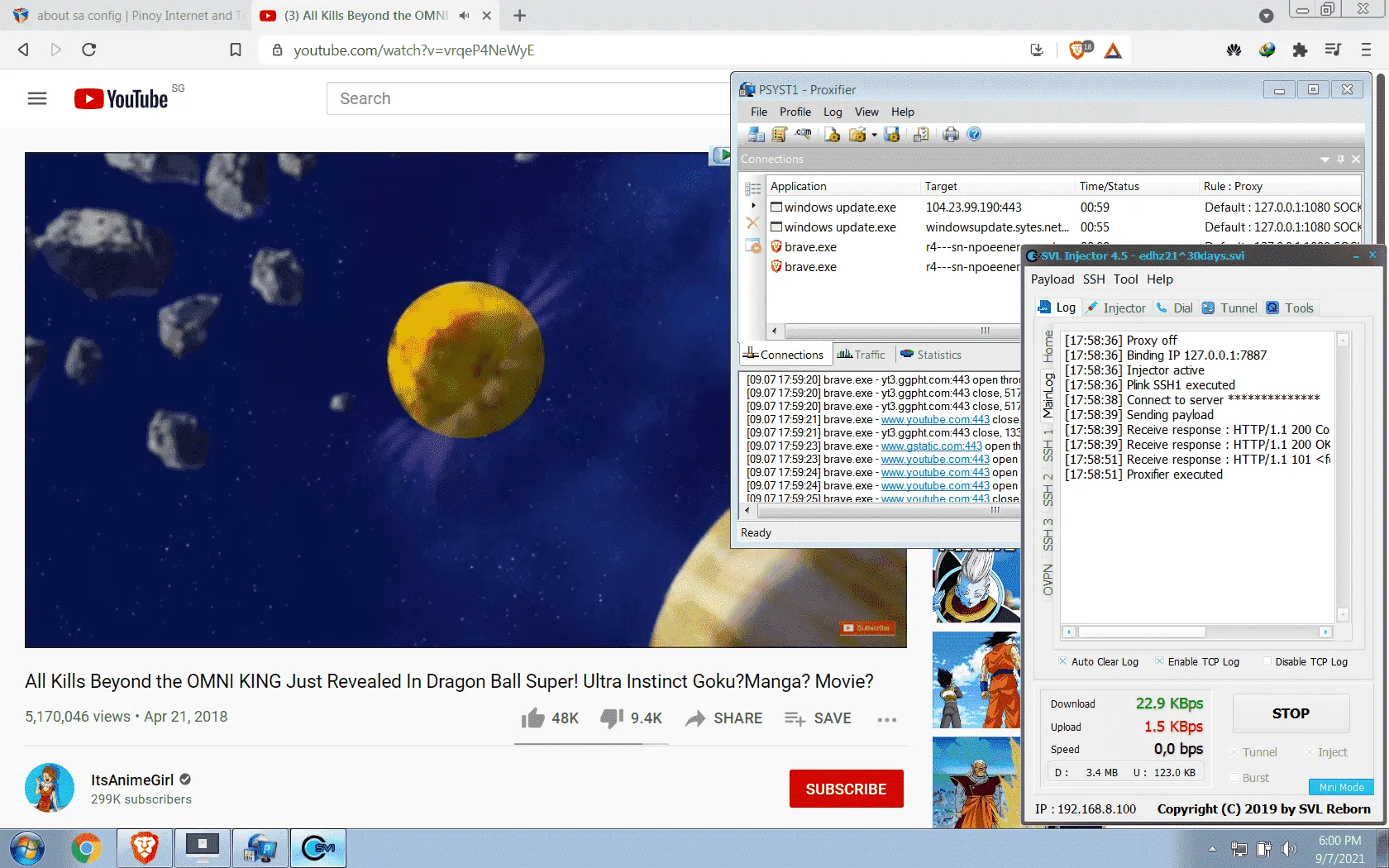Click the browser address bar URL
1389x868 pixels.
click(x=414, y=50)
